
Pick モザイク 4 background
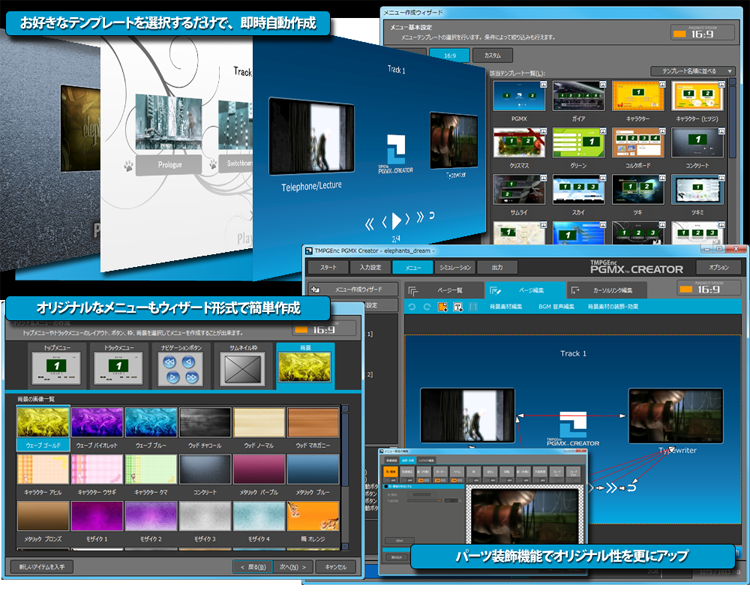coord(259,522)
